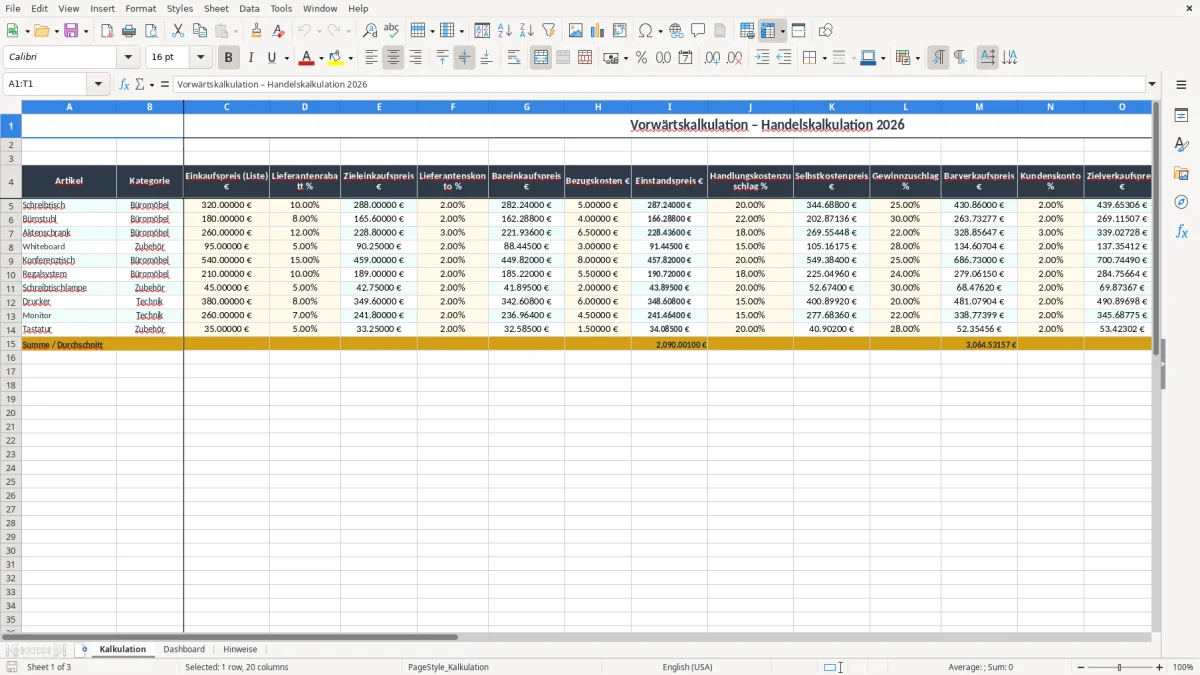Apply yellow background highlight color
This screenshot has height=675, width=1200.
tap(336, 58)
